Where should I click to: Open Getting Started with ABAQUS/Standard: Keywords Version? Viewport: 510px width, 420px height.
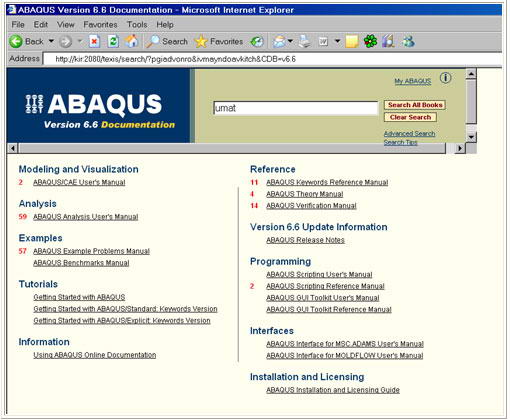125,309
